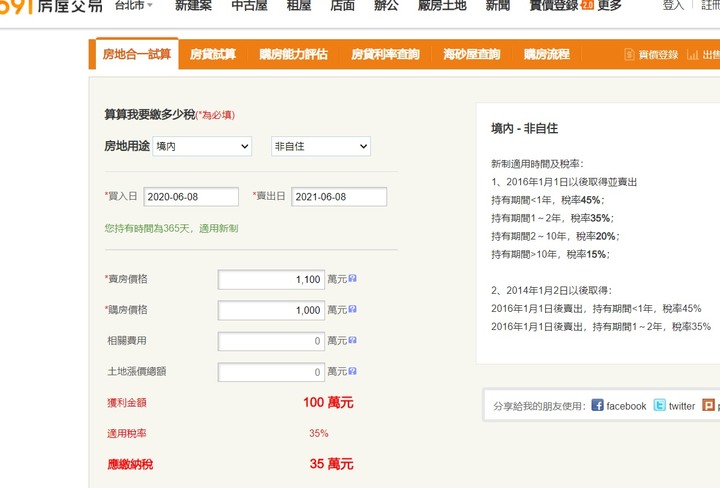Click the 實價登錄 document icon in orange bar
This screenshot has width=720, height=488.
(629, 55)
